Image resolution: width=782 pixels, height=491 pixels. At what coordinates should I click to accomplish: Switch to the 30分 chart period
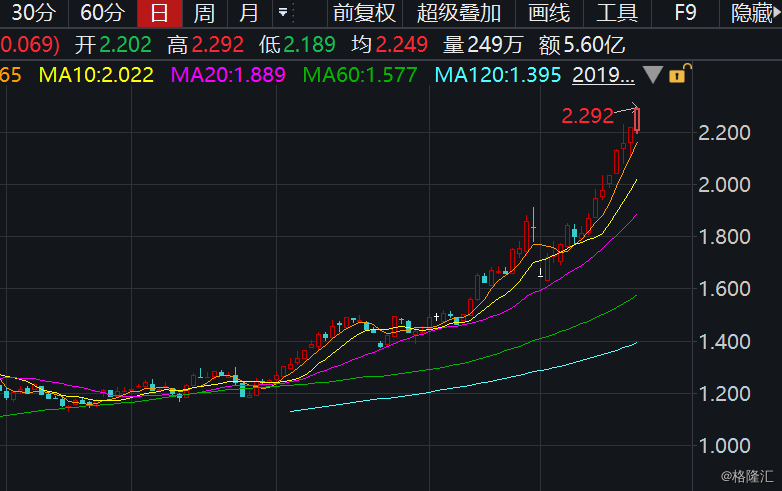[33, 13]
